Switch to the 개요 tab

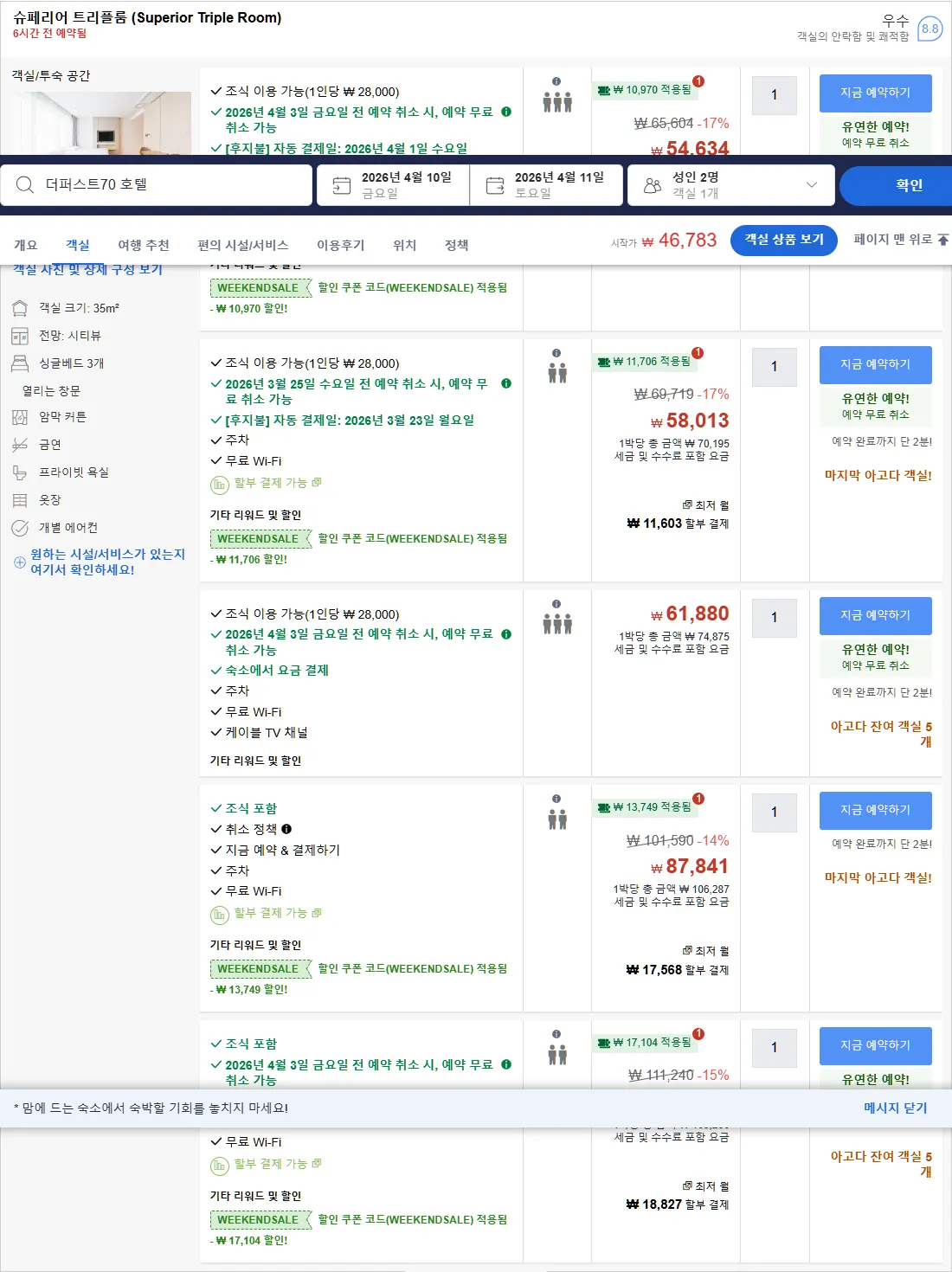pos(25,245)
